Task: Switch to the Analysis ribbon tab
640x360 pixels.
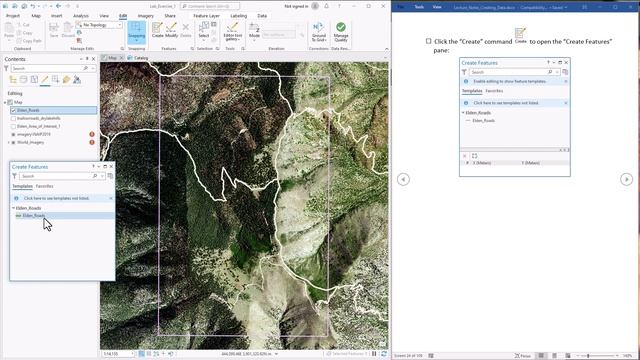Action: 80,16
